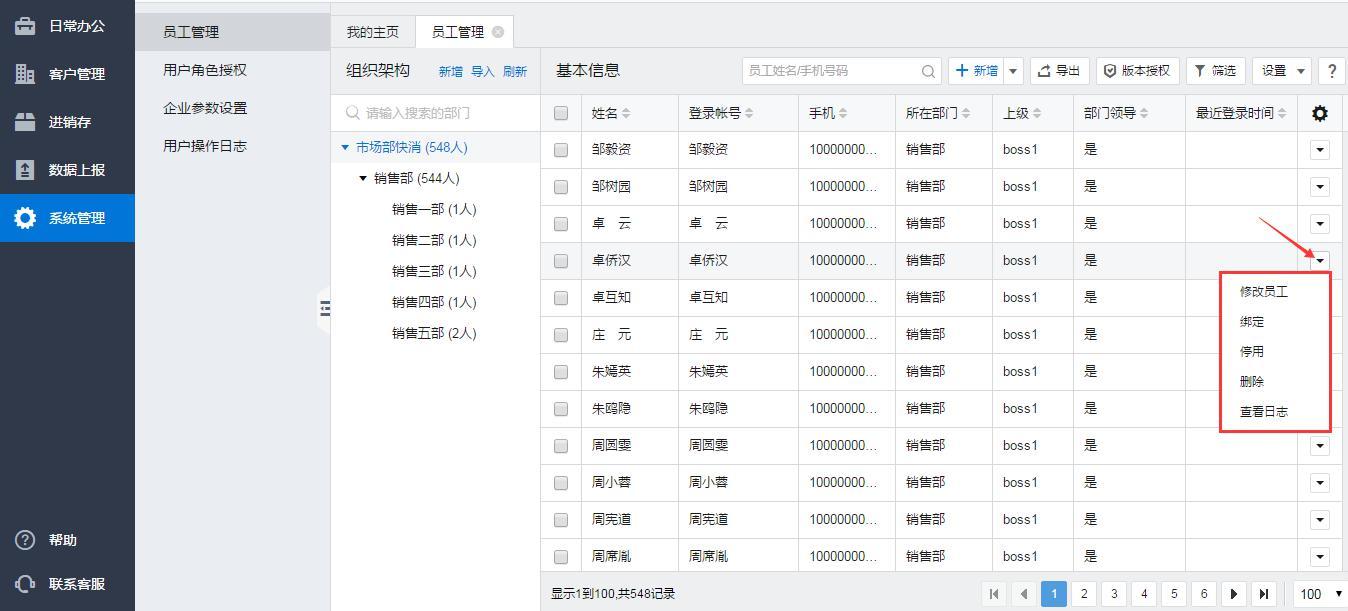The height and width of the screenshot is (611, 1348).
Task: Click the 客户管理 building icon
Action: [x=25, y=74]
